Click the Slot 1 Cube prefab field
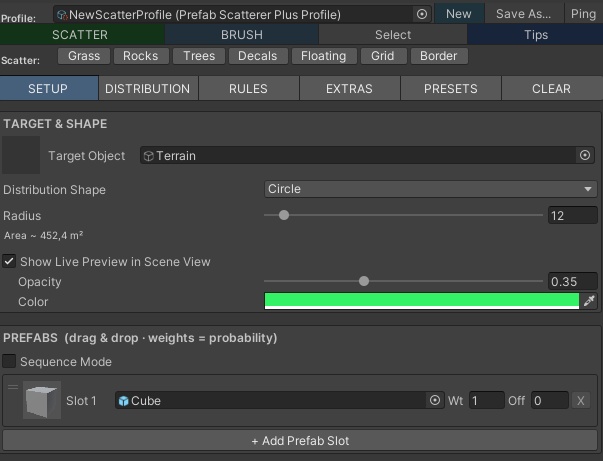Viewport: 603px width, 461px height. [280, 400]
